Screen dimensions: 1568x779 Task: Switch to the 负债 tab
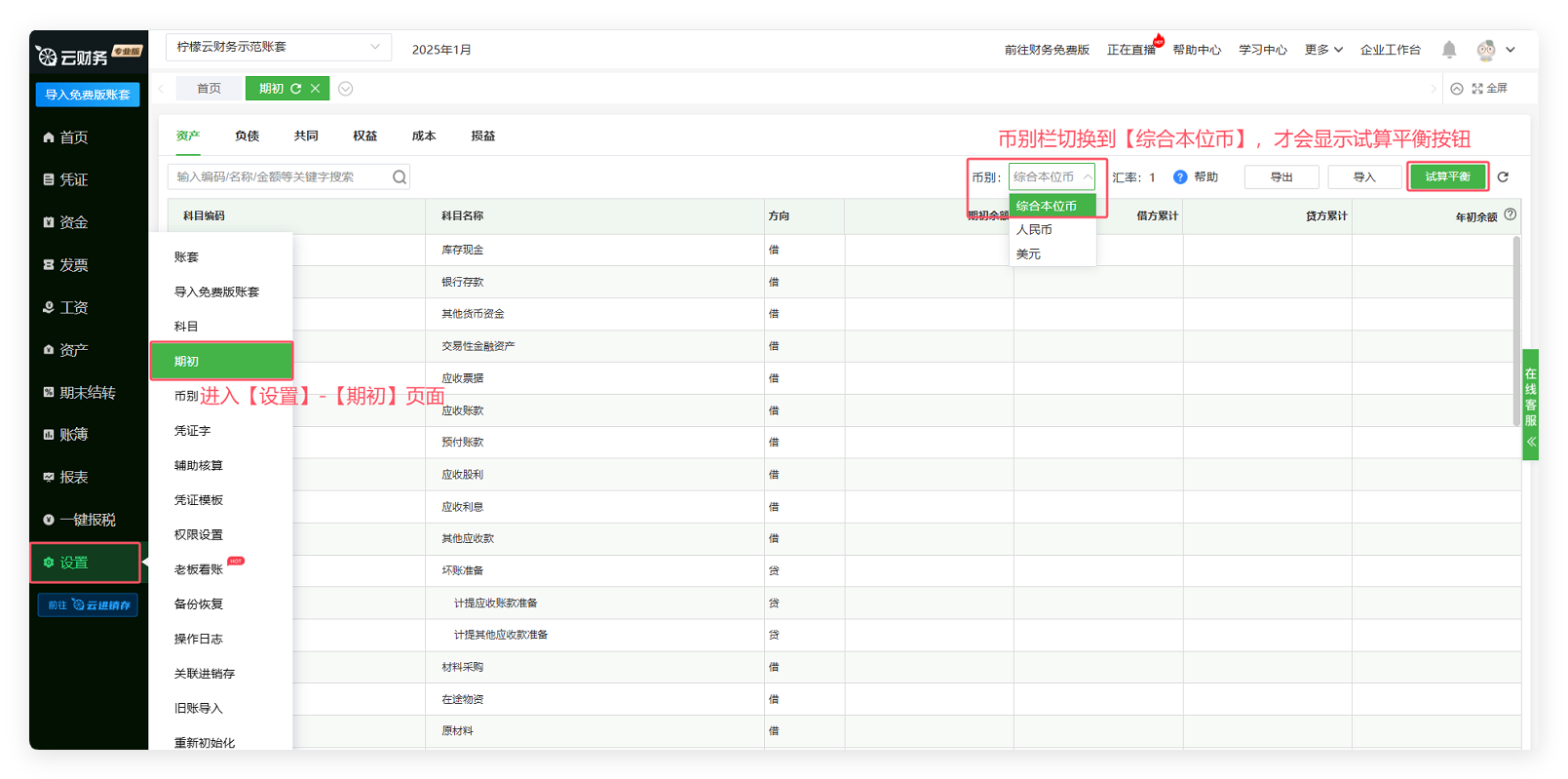coord(247,136)
